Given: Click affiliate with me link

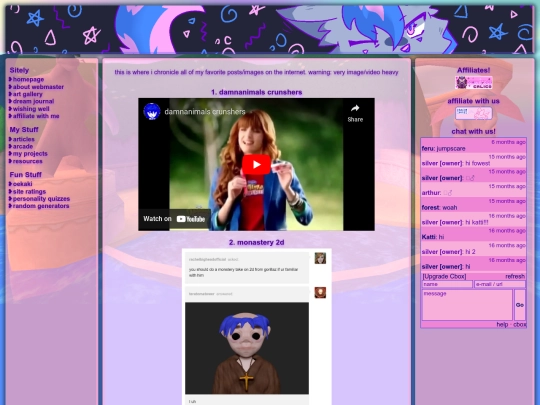Looking at the screenshot, I should [36, 116].
